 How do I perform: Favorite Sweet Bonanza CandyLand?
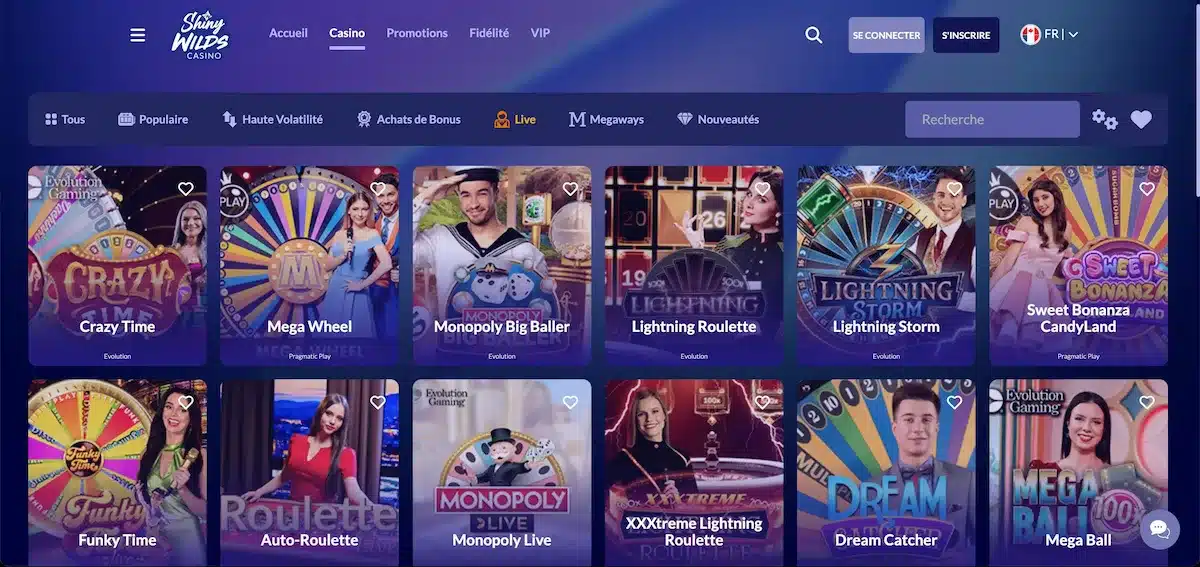1146,188
